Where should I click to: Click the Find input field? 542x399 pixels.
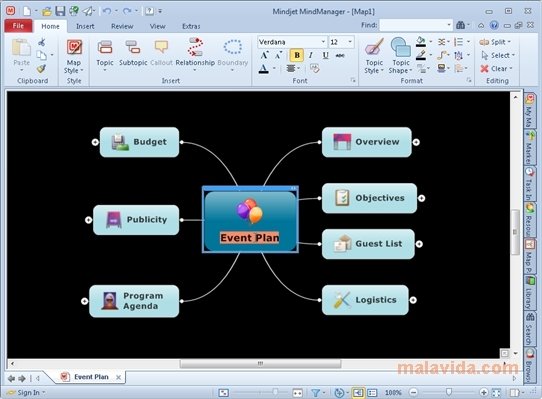point(413,25)
